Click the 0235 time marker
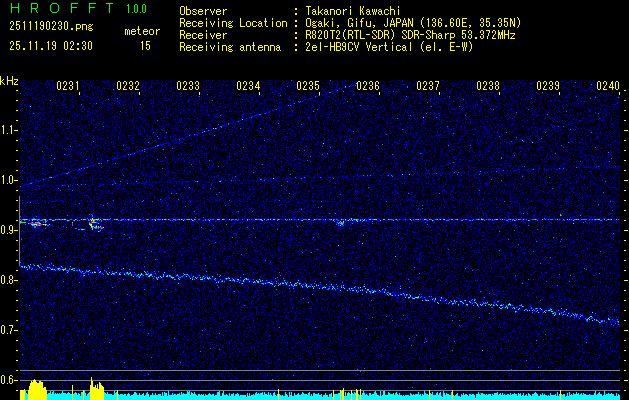629x400 pixels. (308, 87)
